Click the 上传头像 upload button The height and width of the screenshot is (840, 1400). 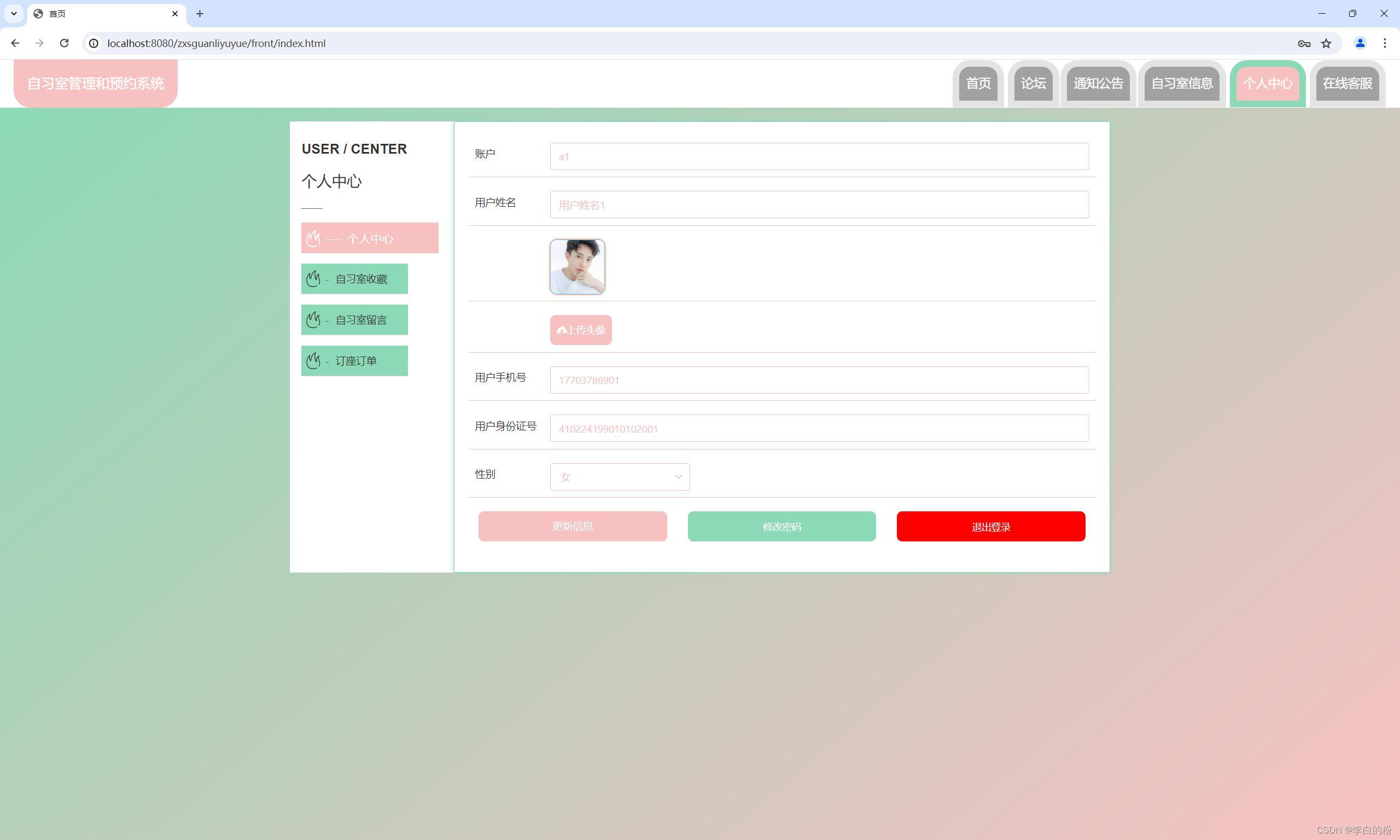point(581,330)
